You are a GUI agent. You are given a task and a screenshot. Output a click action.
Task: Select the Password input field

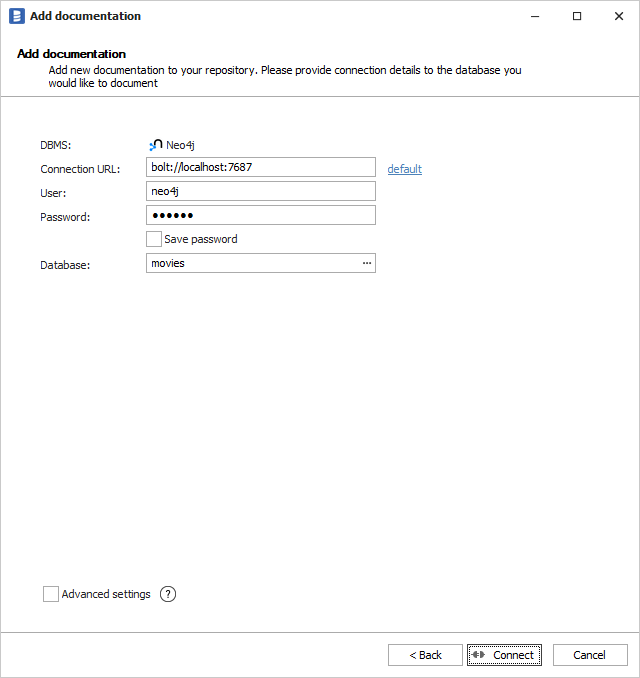click(x=260, y=215)
